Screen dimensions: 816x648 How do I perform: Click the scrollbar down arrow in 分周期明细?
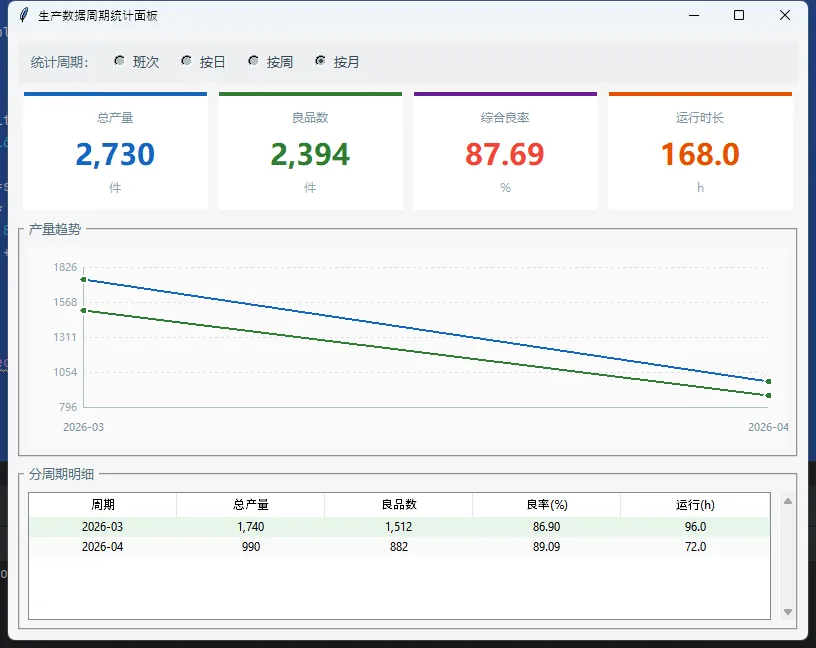(x=788, y=612)
